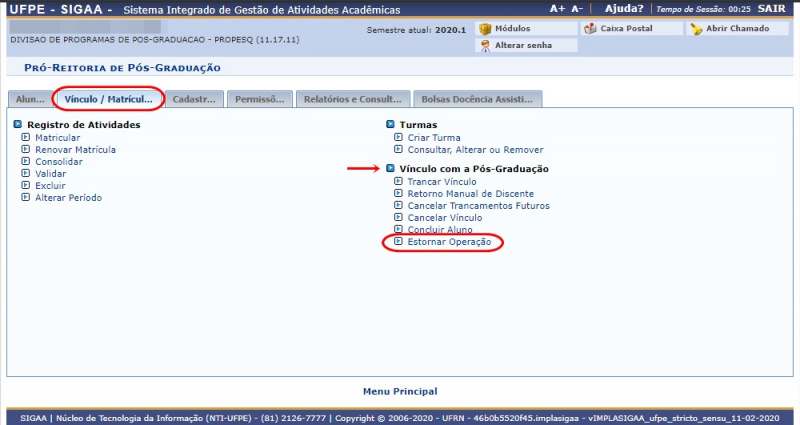The height and width of the screenshot is (425, 800).
Task: Go to Menu Principal
Action: point(400,391)
